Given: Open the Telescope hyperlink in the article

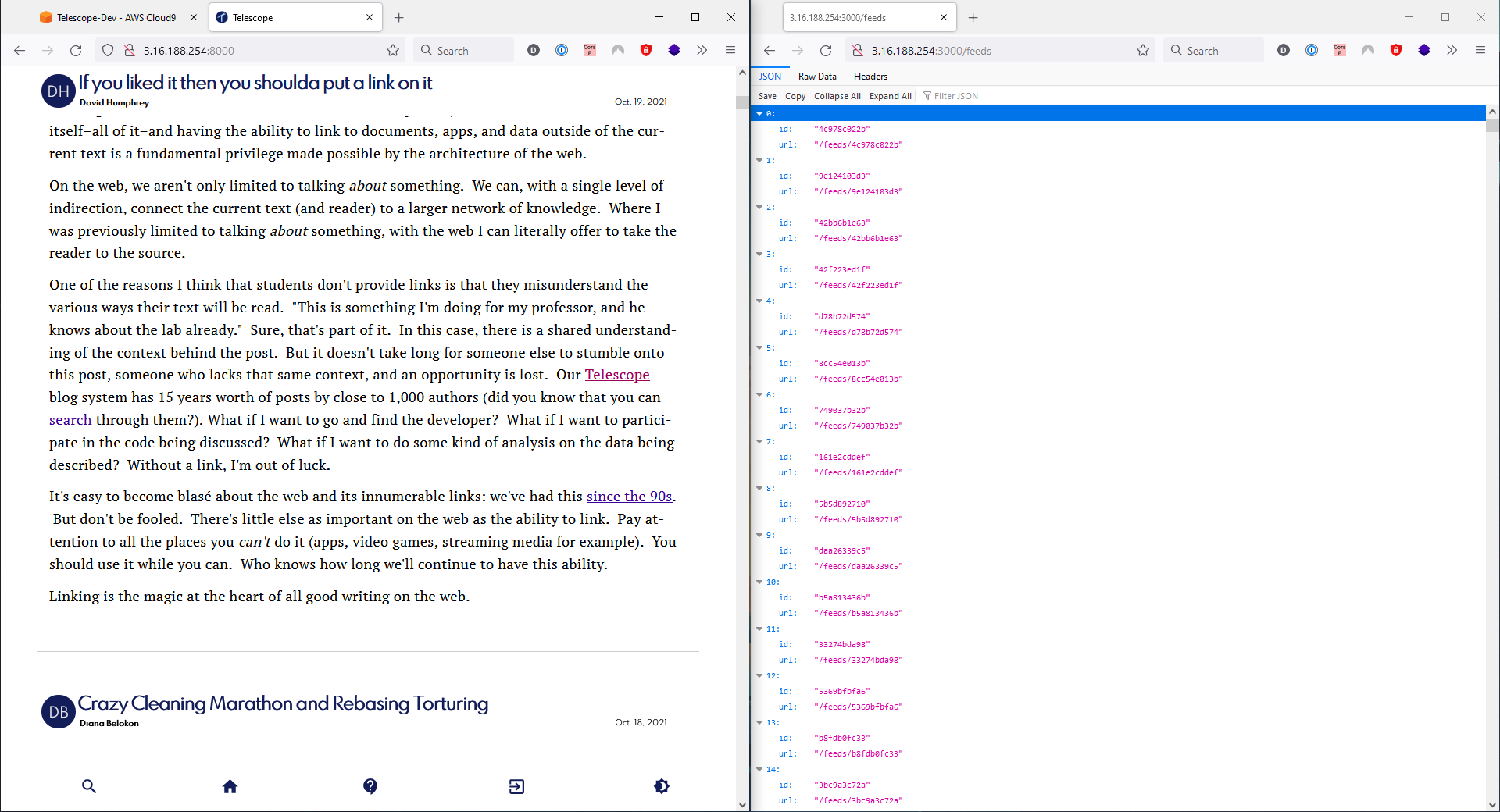Looking at the screenshot, I should point(617,375).
